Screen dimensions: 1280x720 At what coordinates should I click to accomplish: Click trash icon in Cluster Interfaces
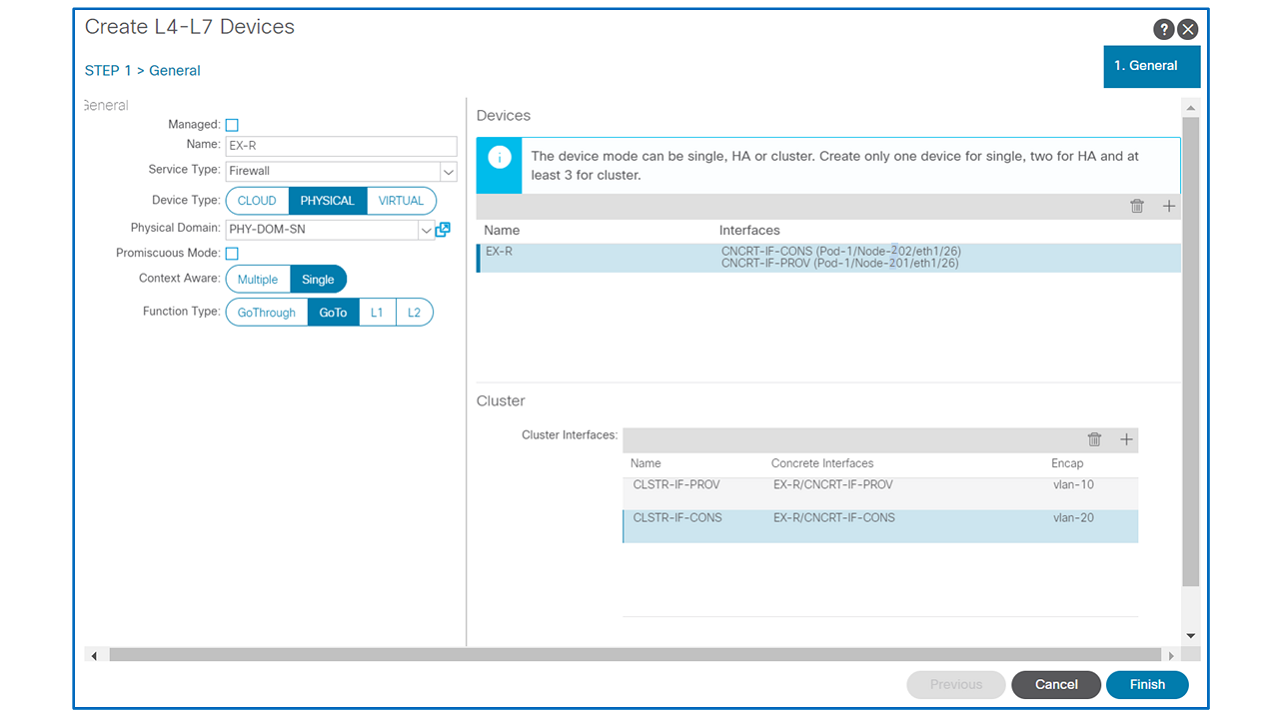1095,440
